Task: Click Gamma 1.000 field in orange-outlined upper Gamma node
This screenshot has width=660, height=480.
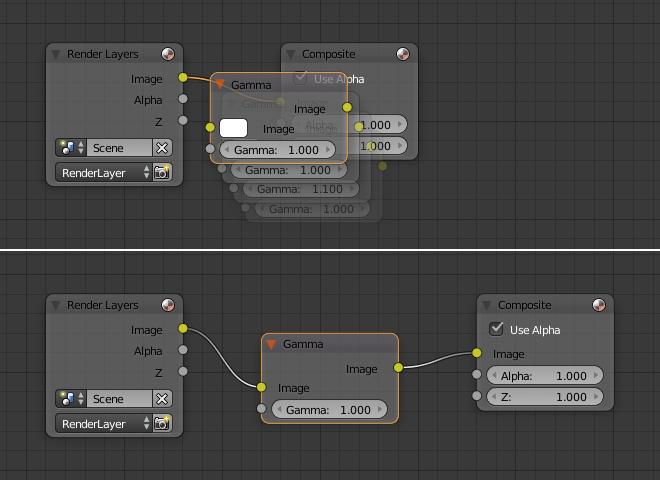Action: click(x=277, y=150)
